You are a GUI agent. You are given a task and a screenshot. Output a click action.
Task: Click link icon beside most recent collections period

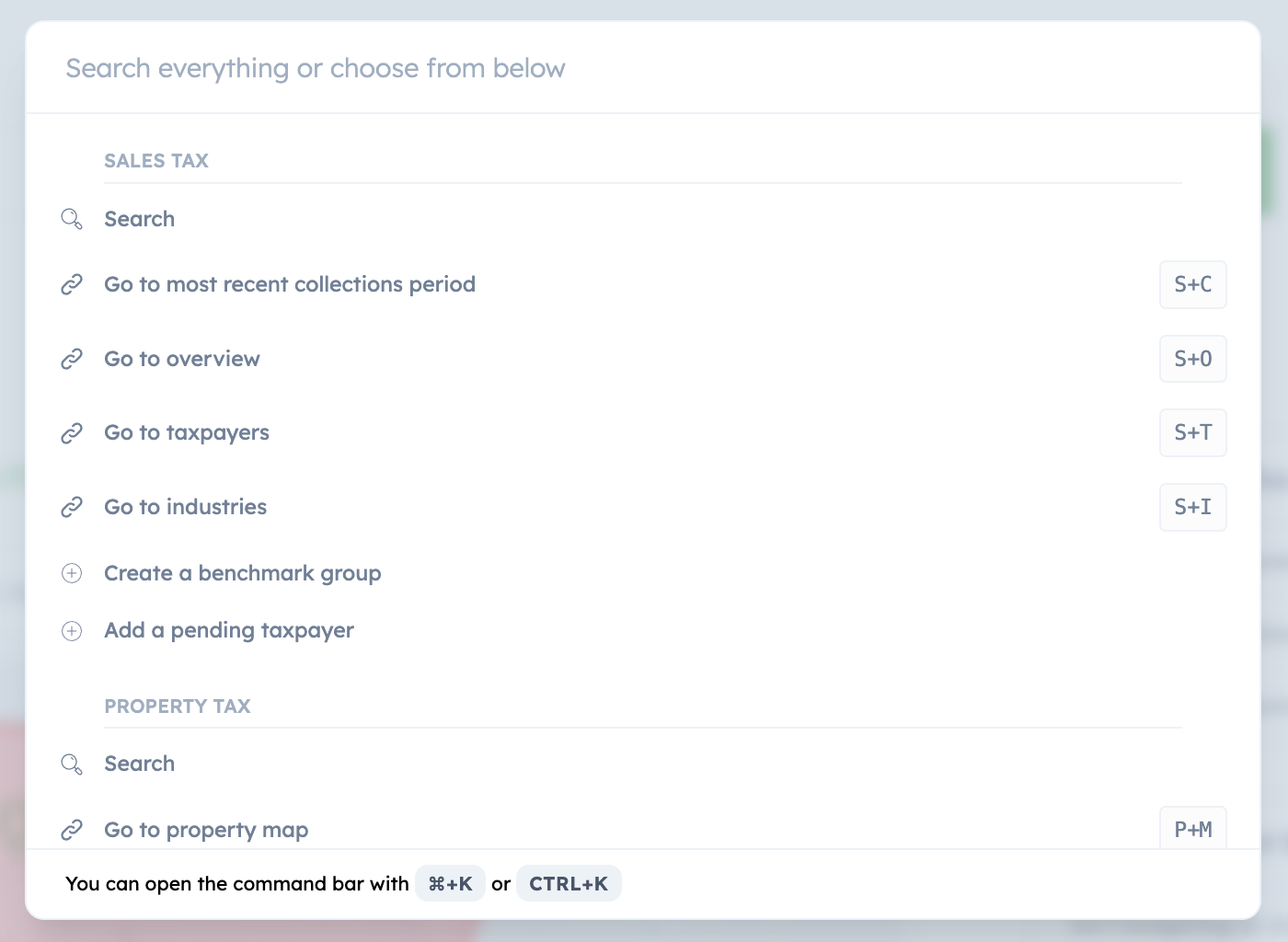(72, 285)
